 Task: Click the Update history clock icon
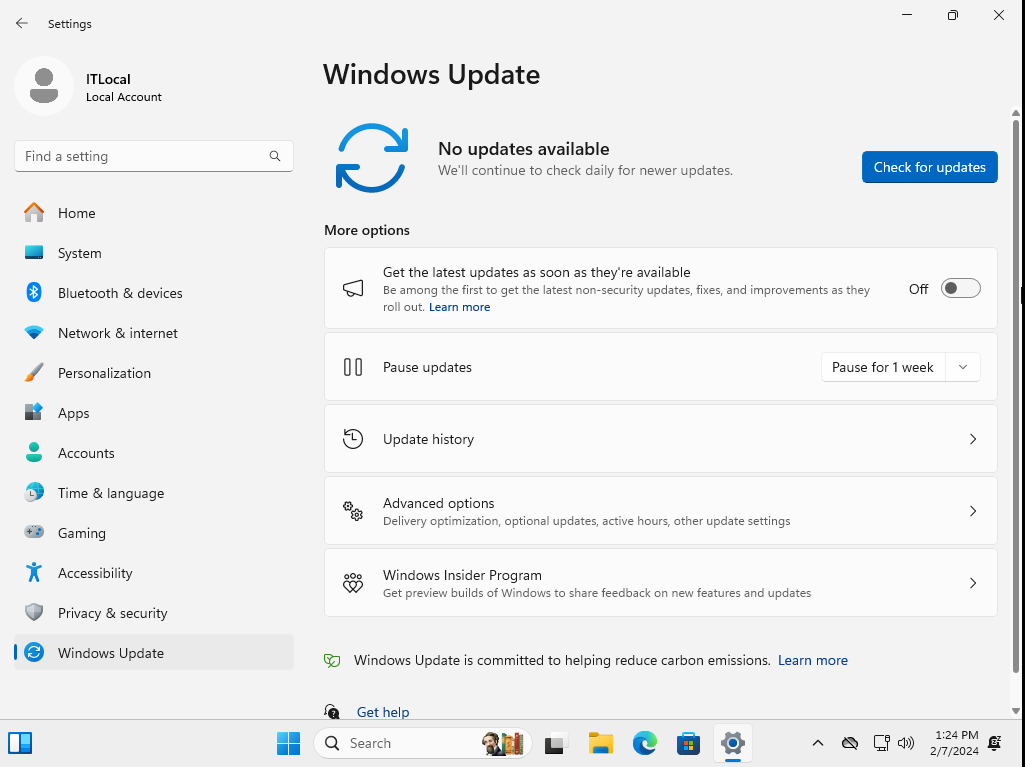353,439
